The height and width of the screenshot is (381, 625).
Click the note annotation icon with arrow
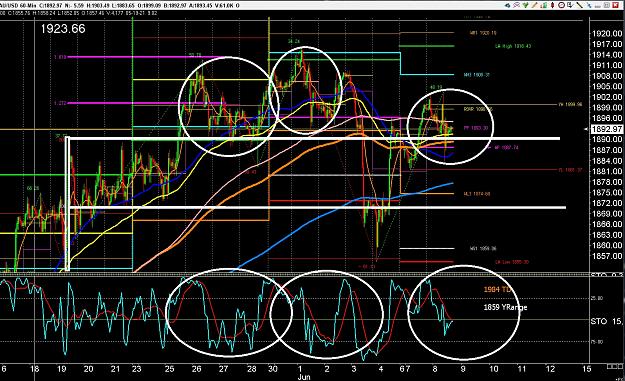tap(570, 5)
